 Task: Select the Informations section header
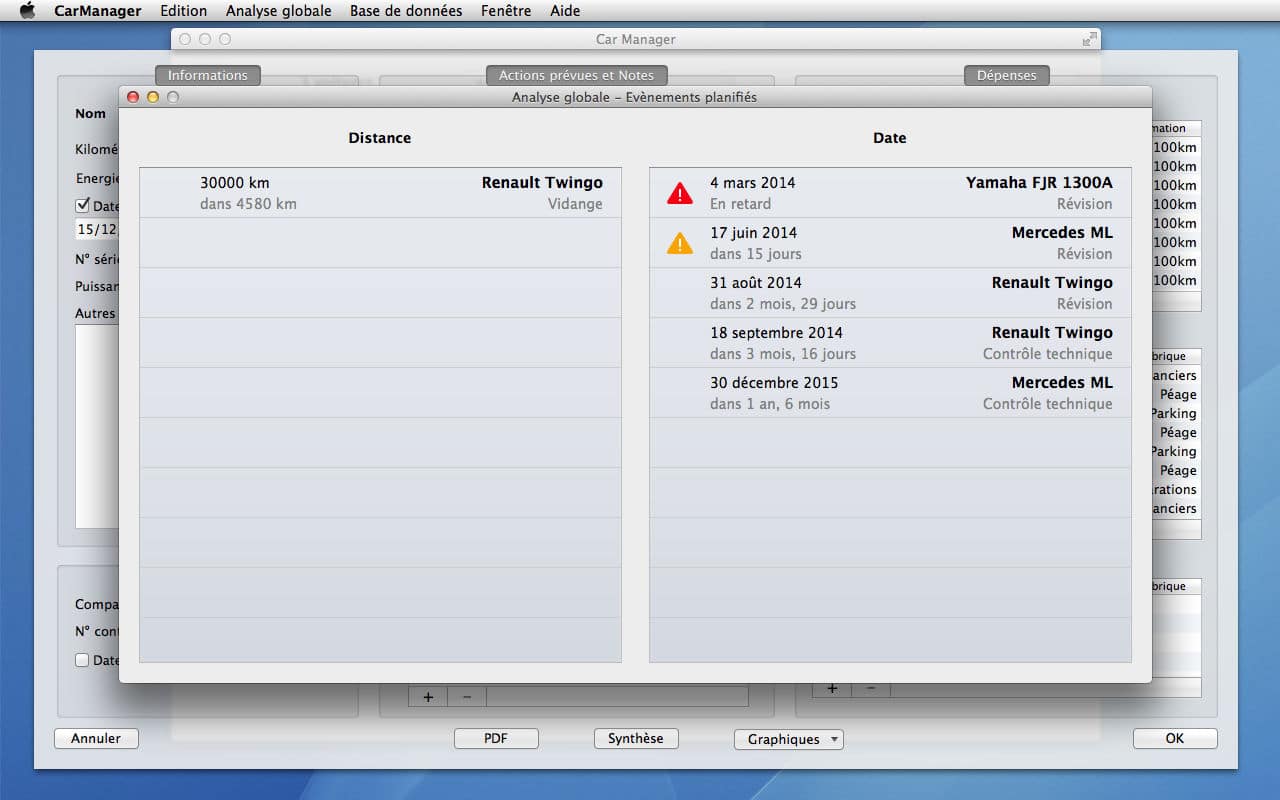tap(208, 75)
